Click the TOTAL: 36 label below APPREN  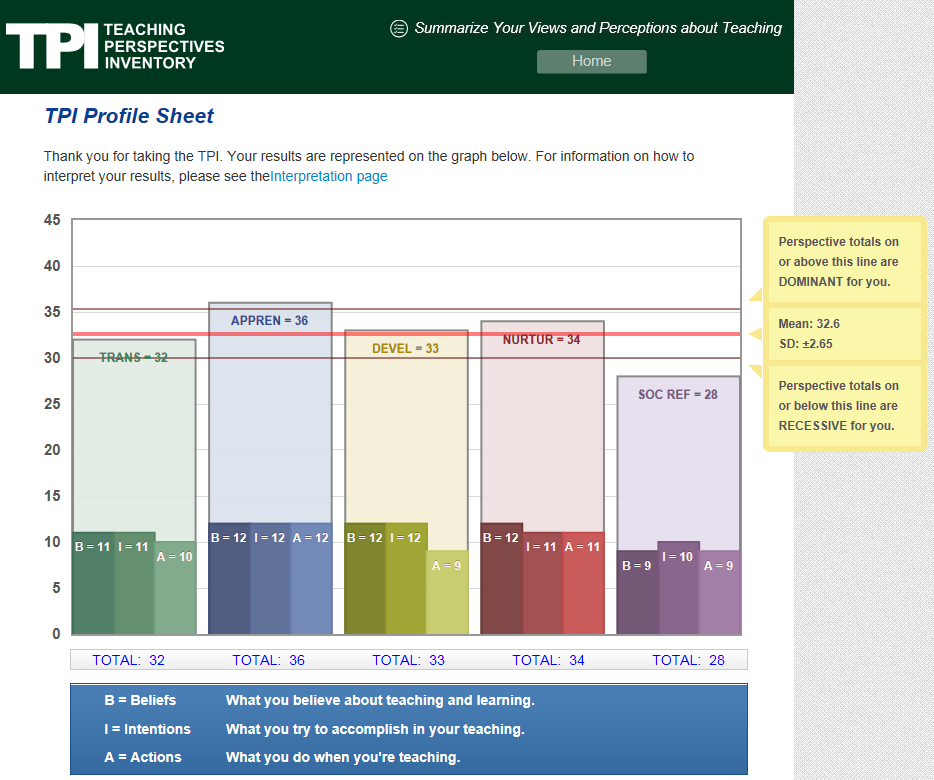coord(270,660)
